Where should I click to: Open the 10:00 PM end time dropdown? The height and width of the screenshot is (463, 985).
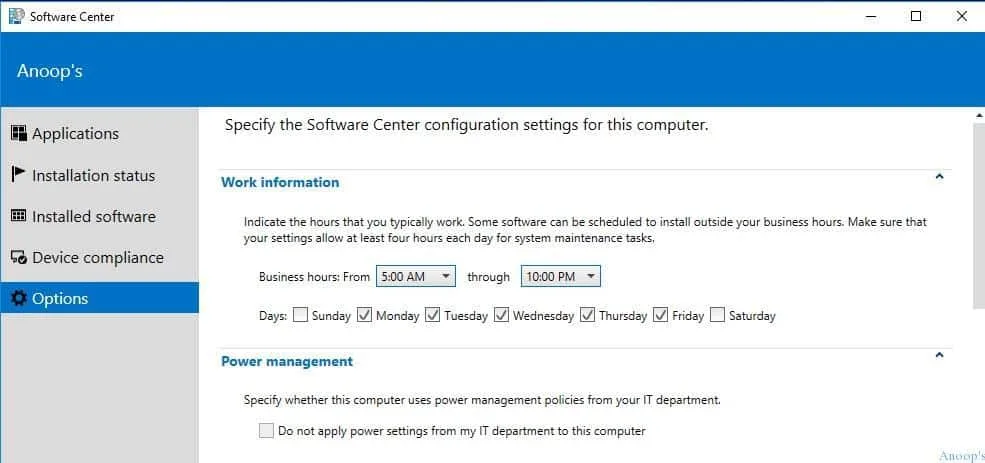(561, 277)
